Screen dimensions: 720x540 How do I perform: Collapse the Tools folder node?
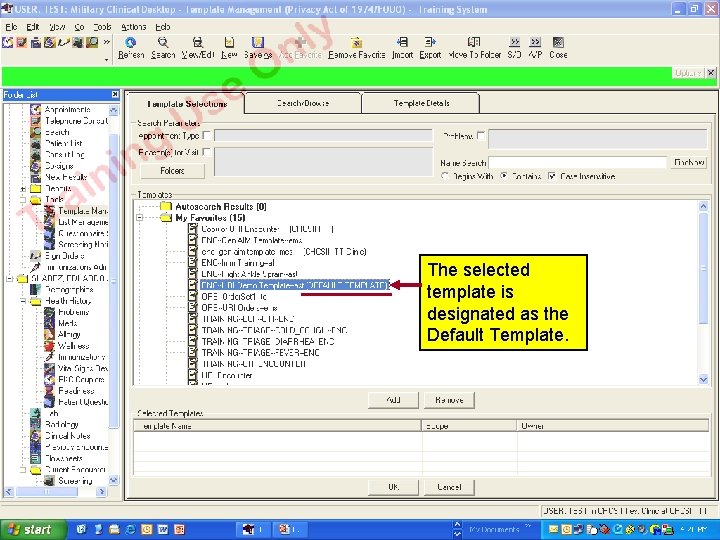(23, 200)
